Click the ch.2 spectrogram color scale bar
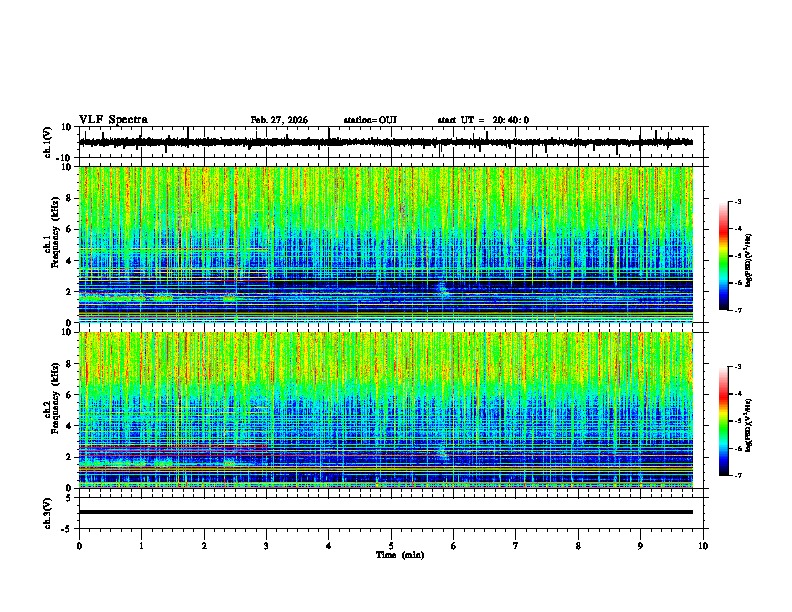 tap(724, 421)
